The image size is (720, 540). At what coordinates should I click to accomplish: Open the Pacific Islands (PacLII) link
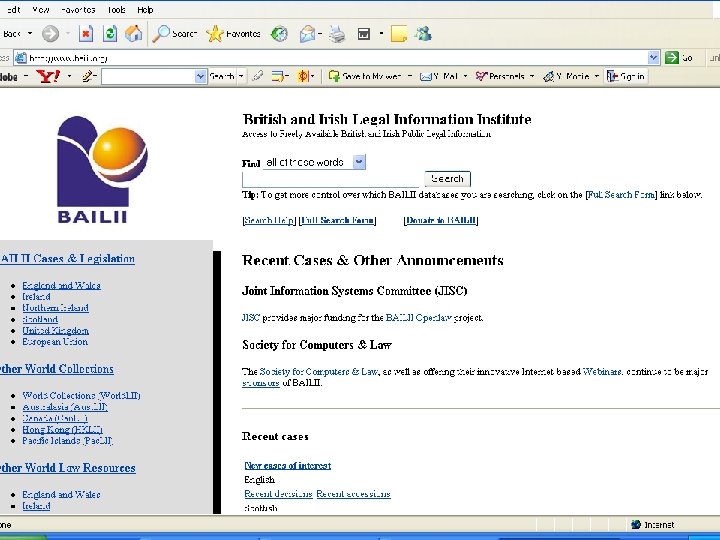pyautogui.click(x=68, y=441)
